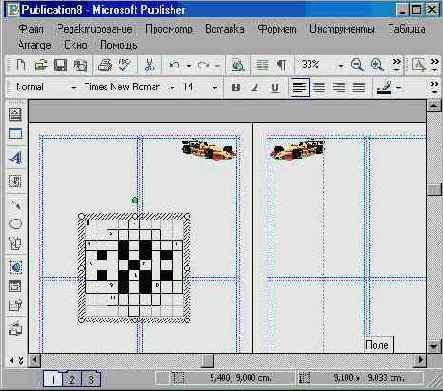Viewport: 443px width, 391px height.
Task: Click the Print icon in toolbar
Action: [x=105, y=65]
